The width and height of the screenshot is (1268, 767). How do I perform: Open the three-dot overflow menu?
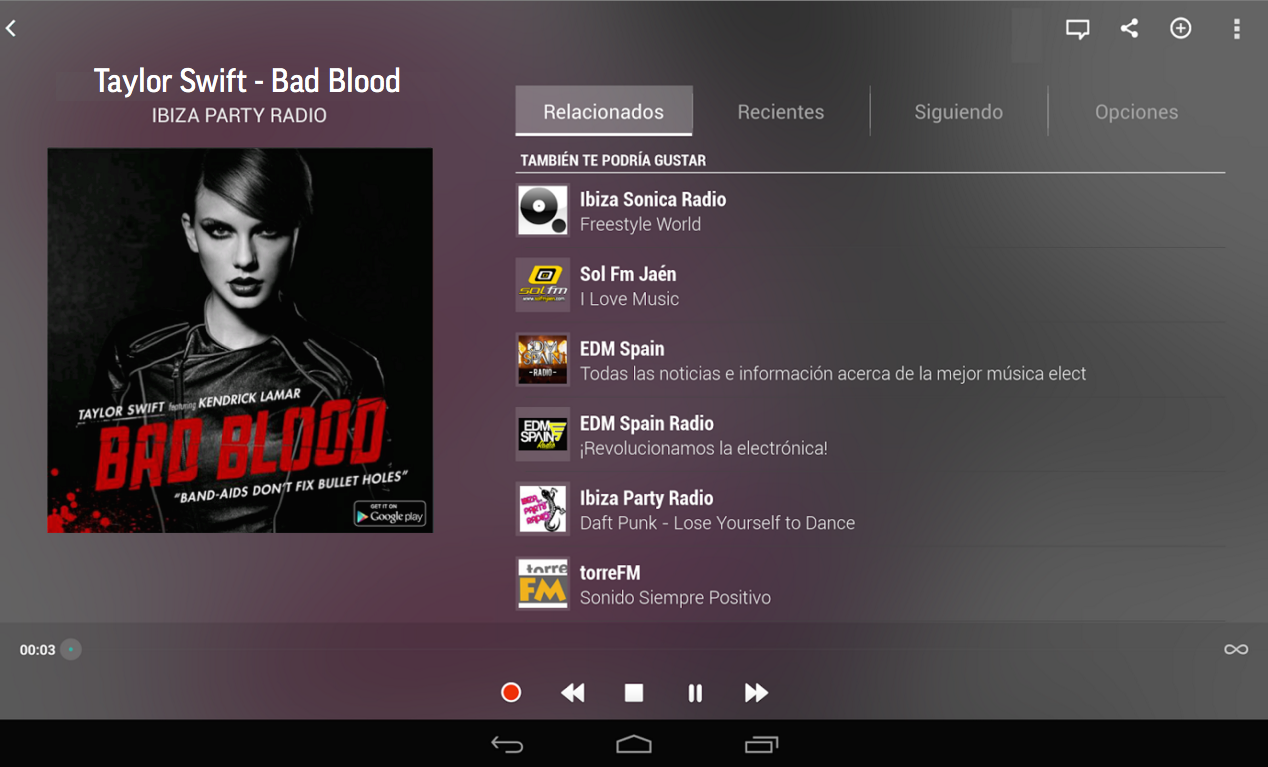[x=1237, y=29]
